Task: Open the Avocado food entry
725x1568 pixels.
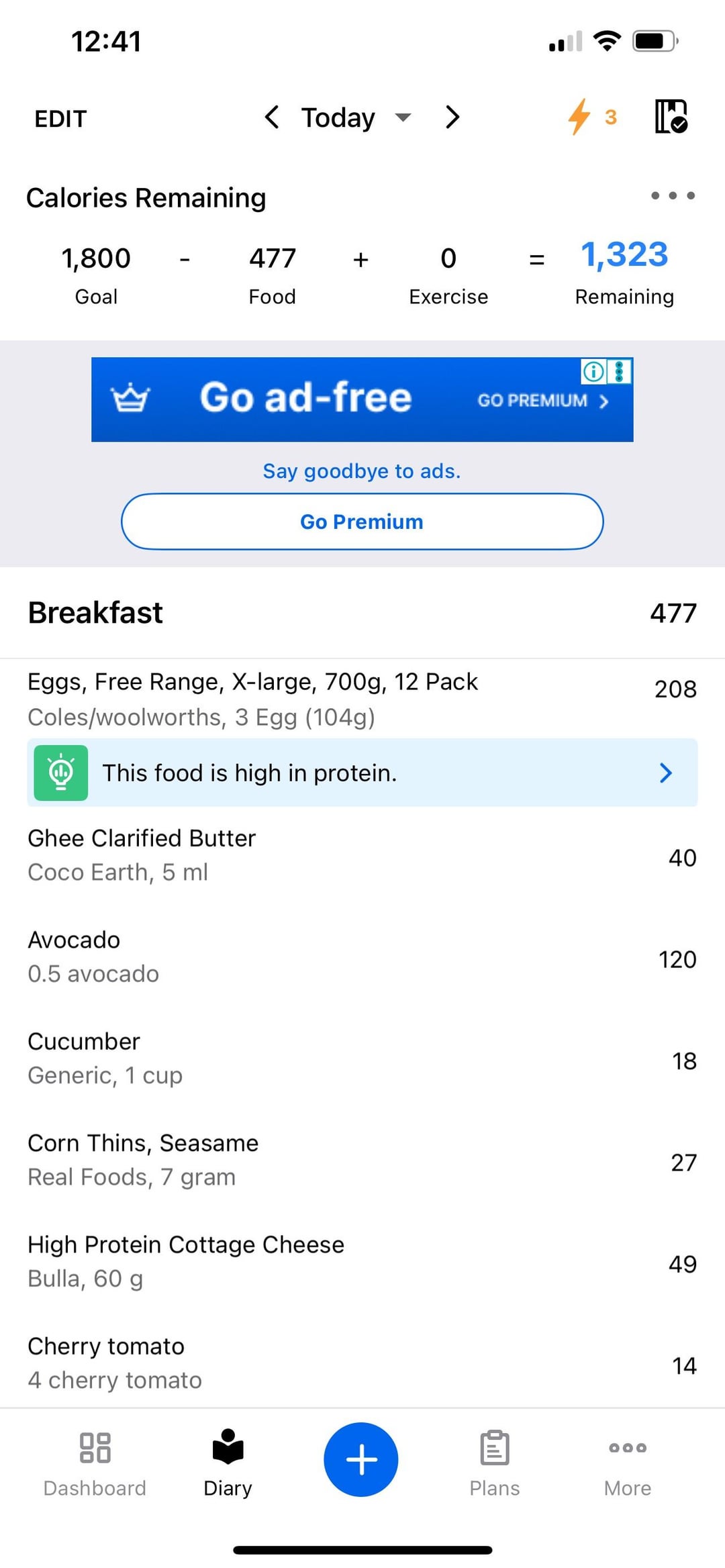Action: pos(362,957)
